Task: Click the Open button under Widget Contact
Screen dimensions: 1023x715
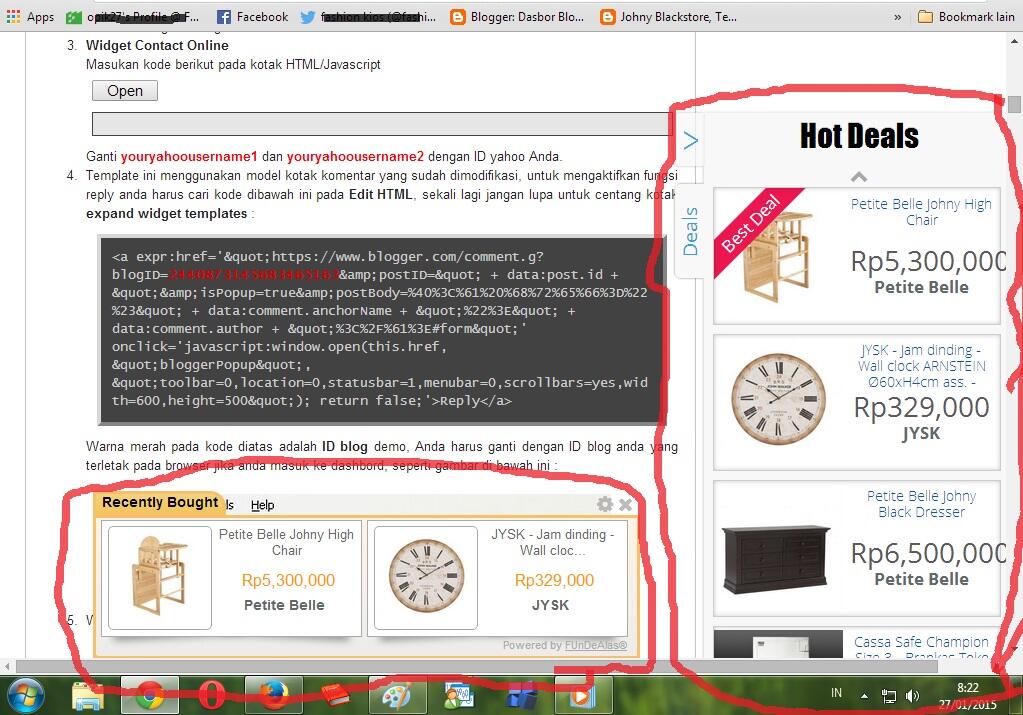Action: pos(125,91)
